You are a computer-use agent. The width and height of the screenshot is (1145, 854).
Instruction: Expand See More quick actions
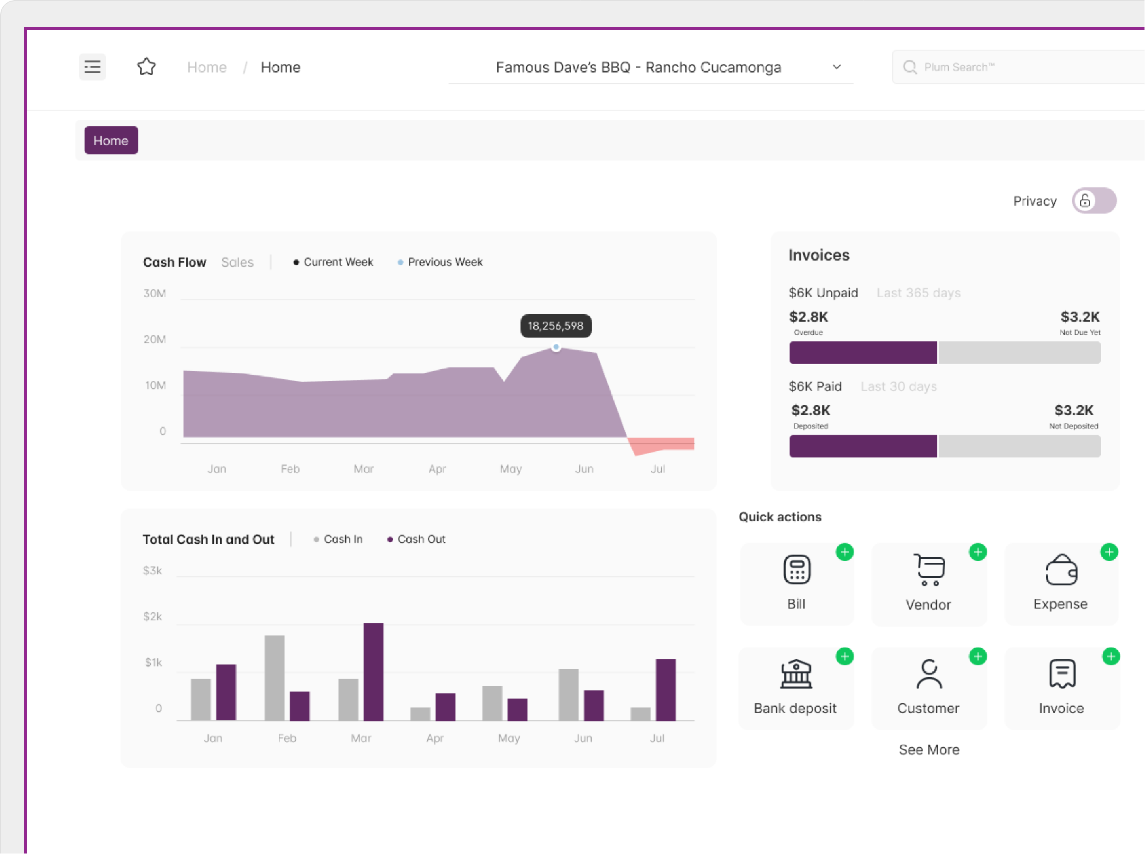click(929, 749)
